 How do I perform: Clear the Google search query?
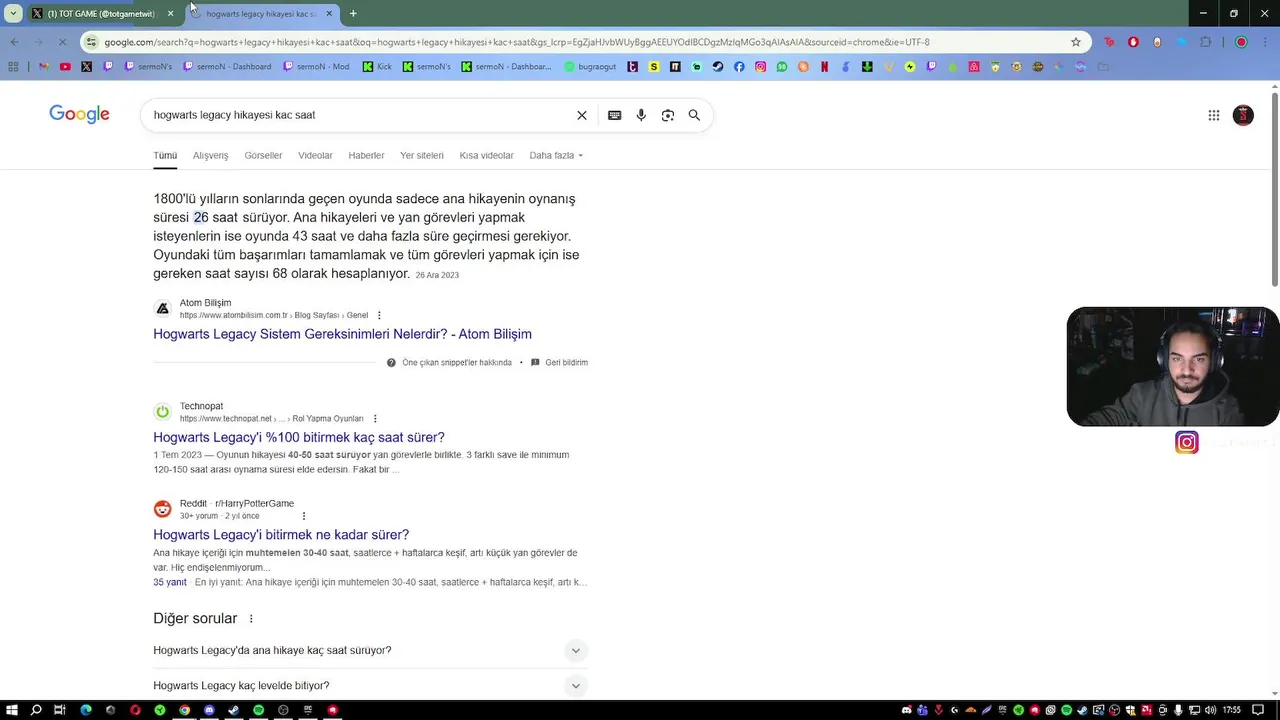pos(582,115)
